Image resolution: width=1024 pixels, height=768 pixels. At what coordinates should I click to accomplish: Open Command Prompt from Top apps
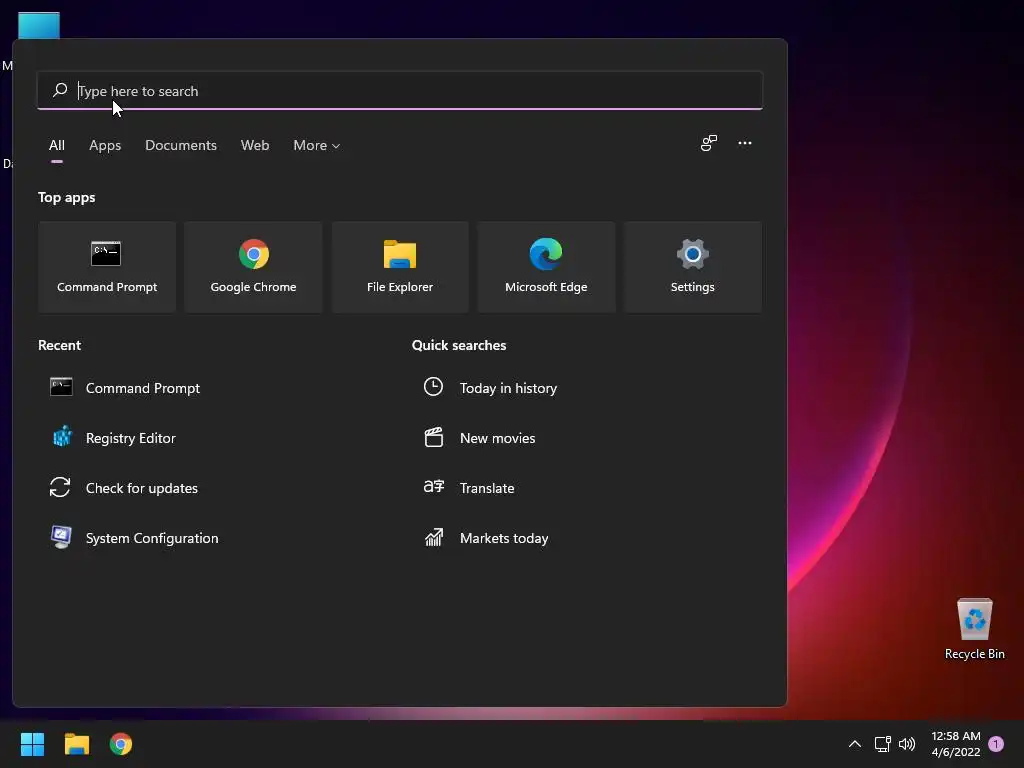tap(106, 266)
